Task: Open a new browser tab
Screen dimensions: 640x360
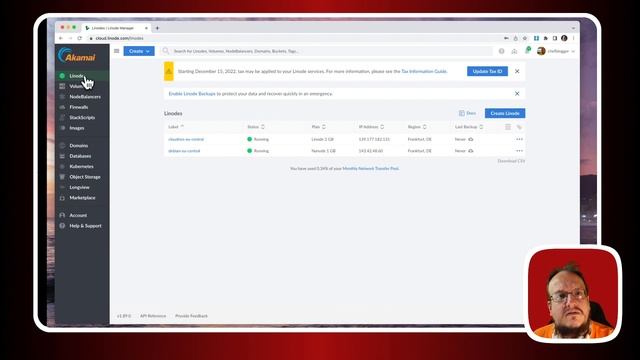Action: [x=157, y=28]
